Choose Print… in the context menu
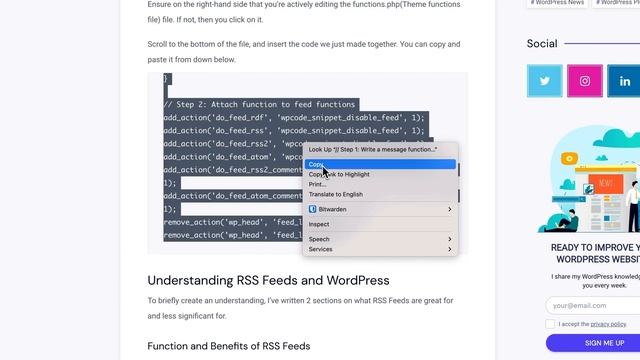The height and width of the screenshot is (360, 640). (x=380, y=184)
